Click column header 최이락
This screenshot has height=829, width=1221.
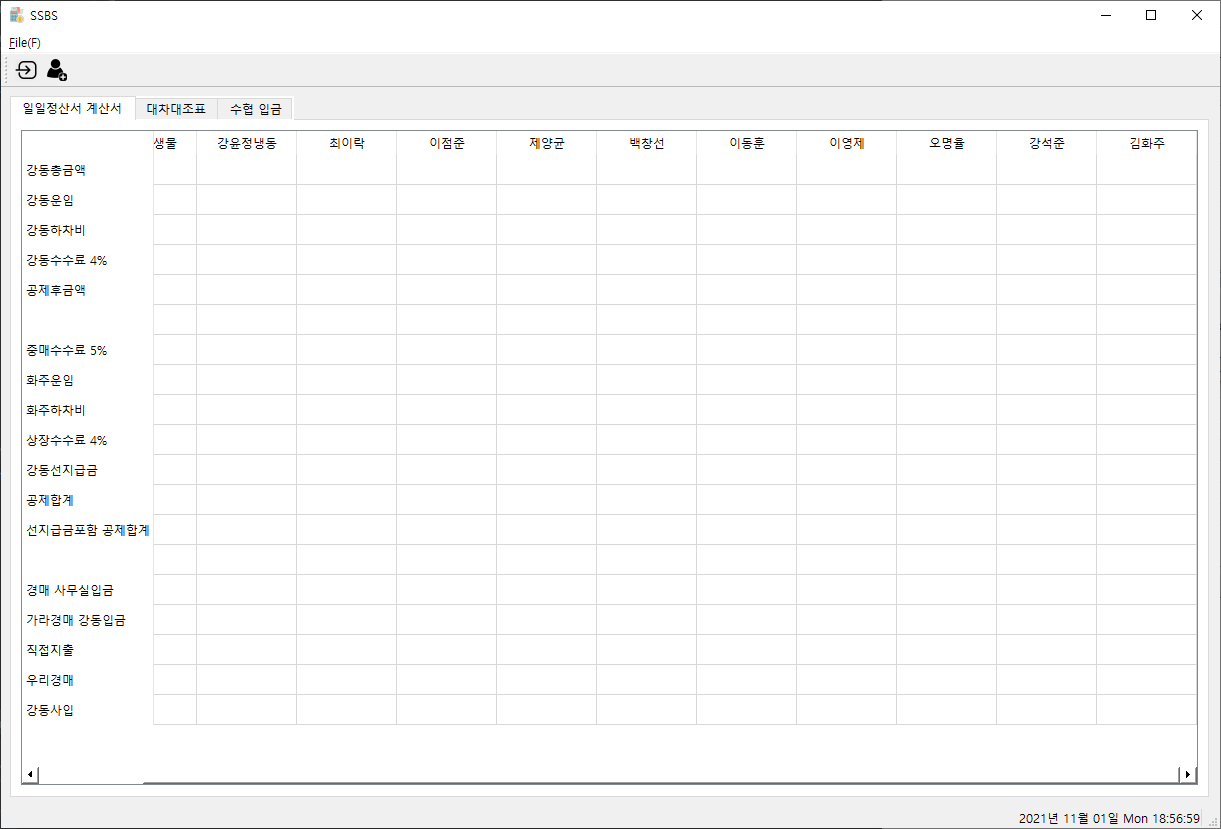(x=346, y=143)
